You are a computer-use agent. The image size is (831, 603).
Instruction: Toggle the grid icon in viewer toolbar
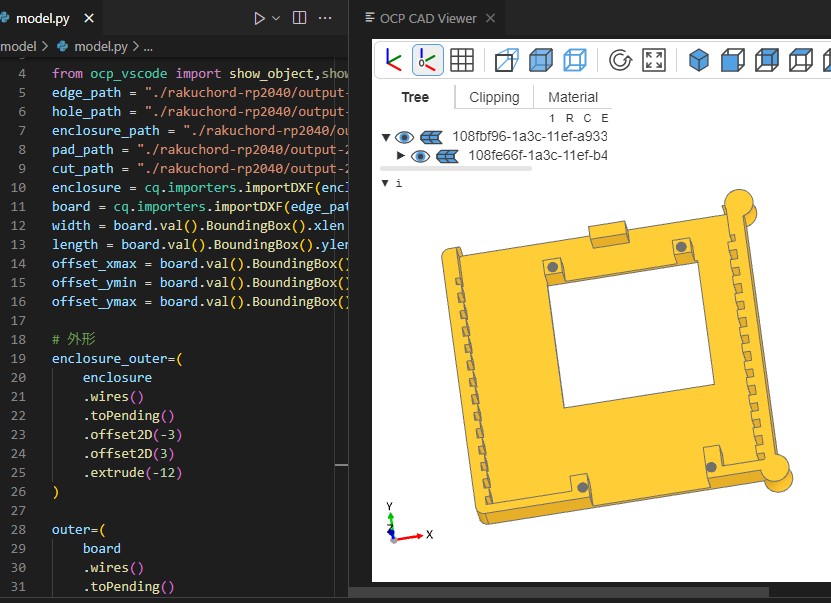point(462,60)
